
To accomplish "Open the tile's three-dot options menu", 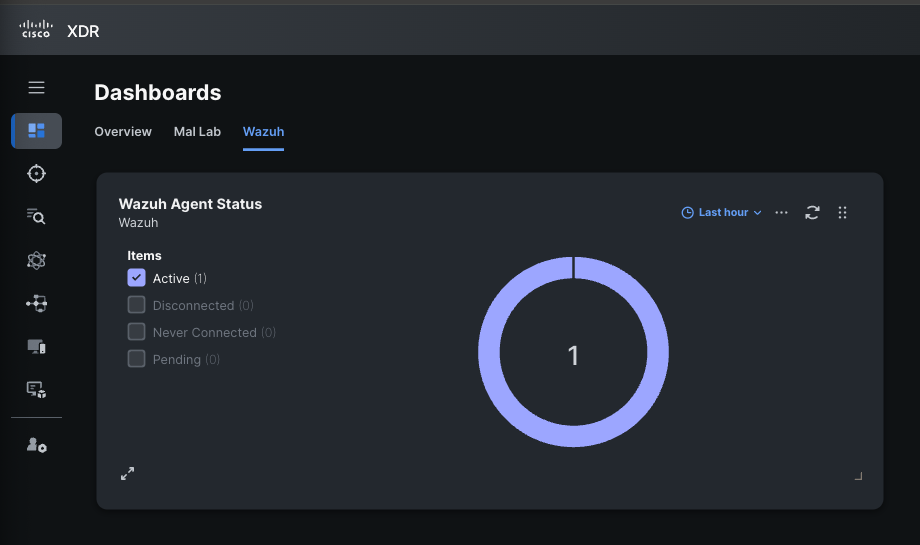I will 782,212.
